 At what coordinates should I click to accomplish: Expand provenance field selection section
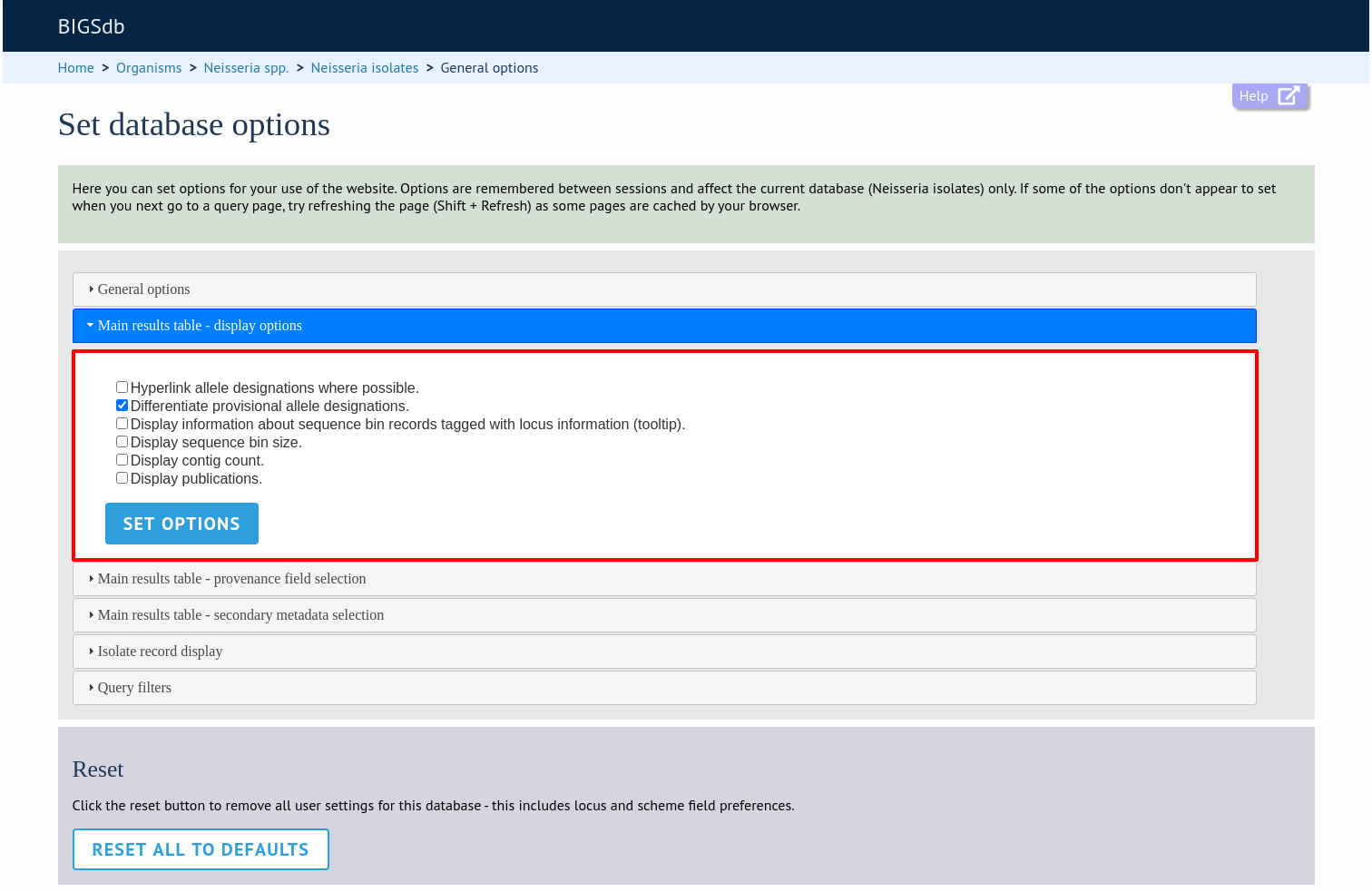664,579
